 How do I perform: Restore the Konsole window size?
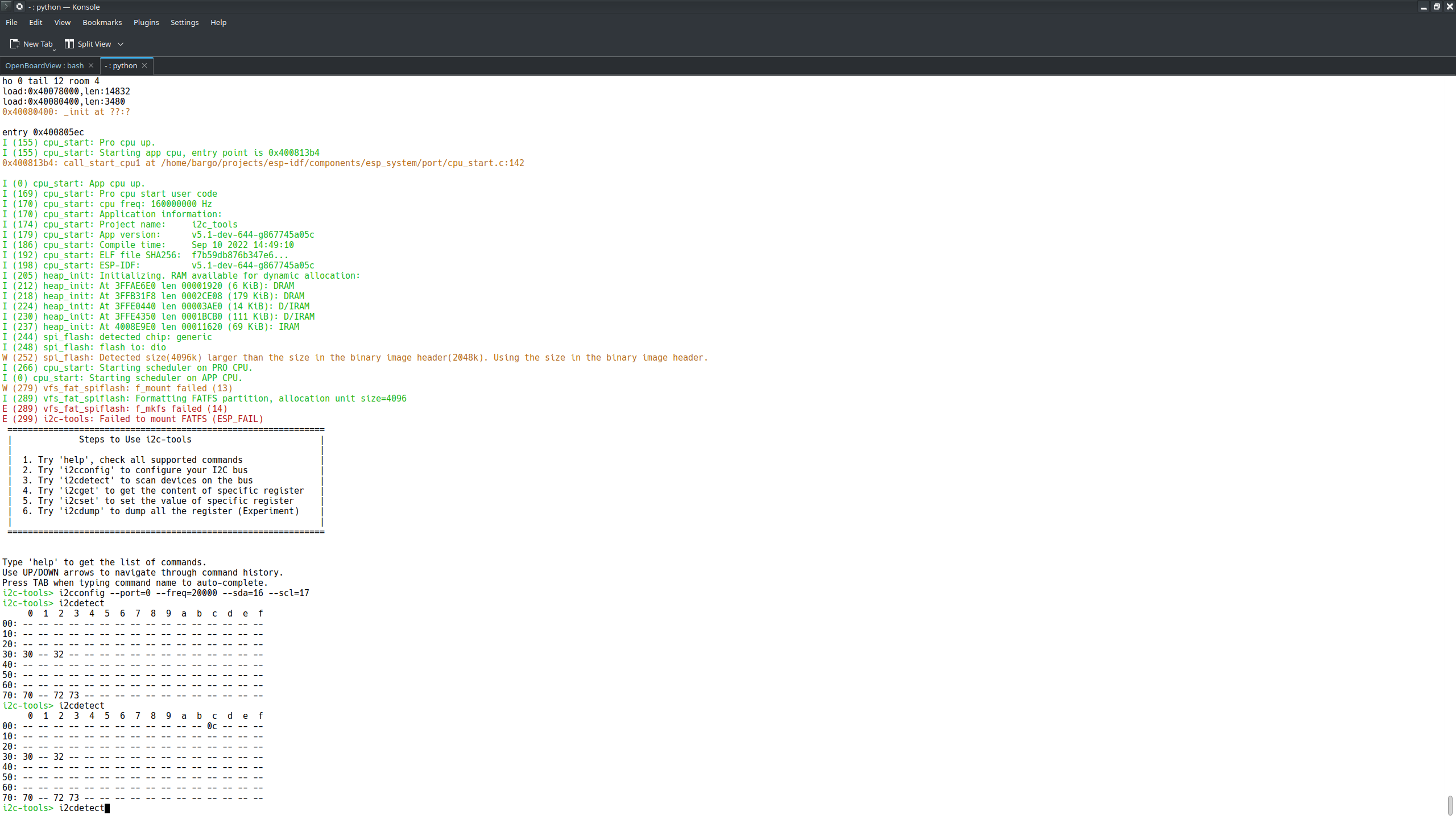[x=1437, y=7]
